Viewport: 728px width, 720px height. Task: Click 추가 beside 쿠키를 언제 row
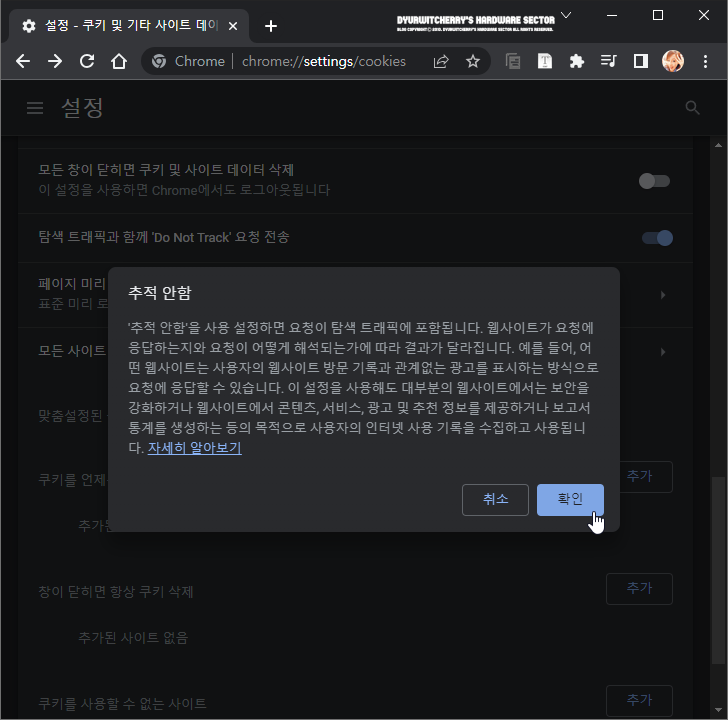tap(646, 476)
